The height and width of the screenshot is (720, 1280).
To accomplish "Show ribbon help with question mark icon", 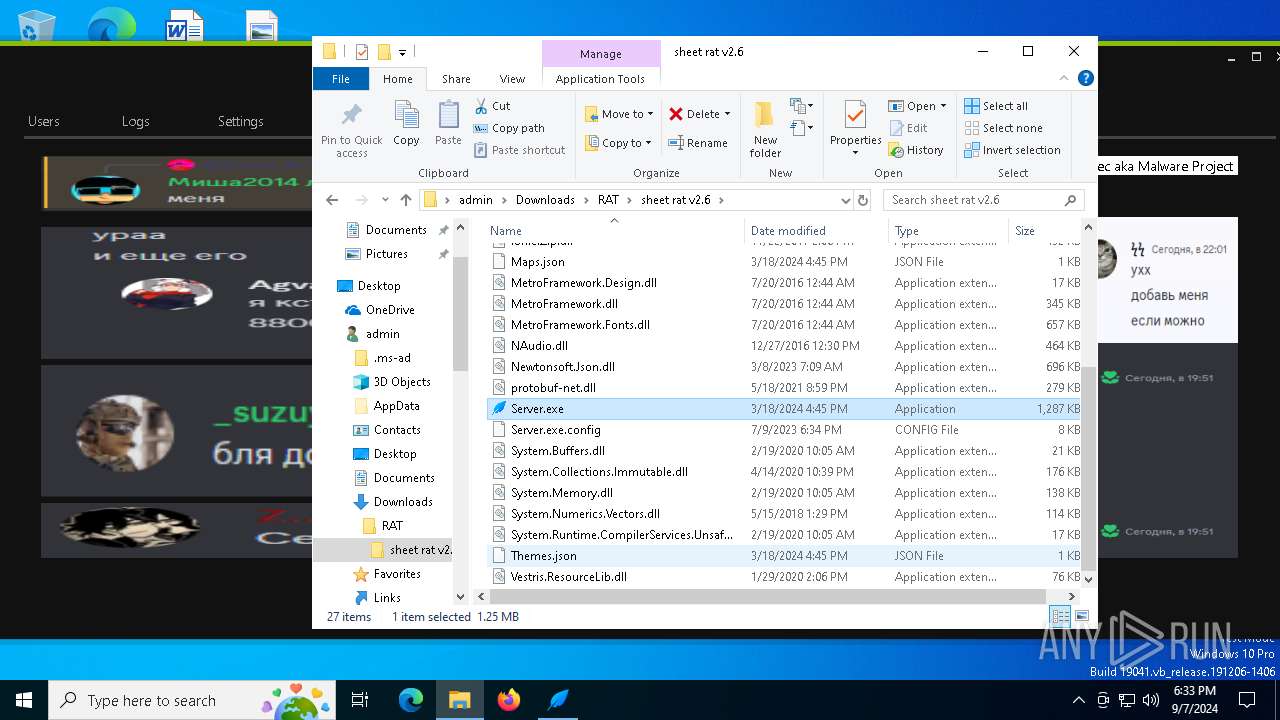I will tap(1085, 79).
